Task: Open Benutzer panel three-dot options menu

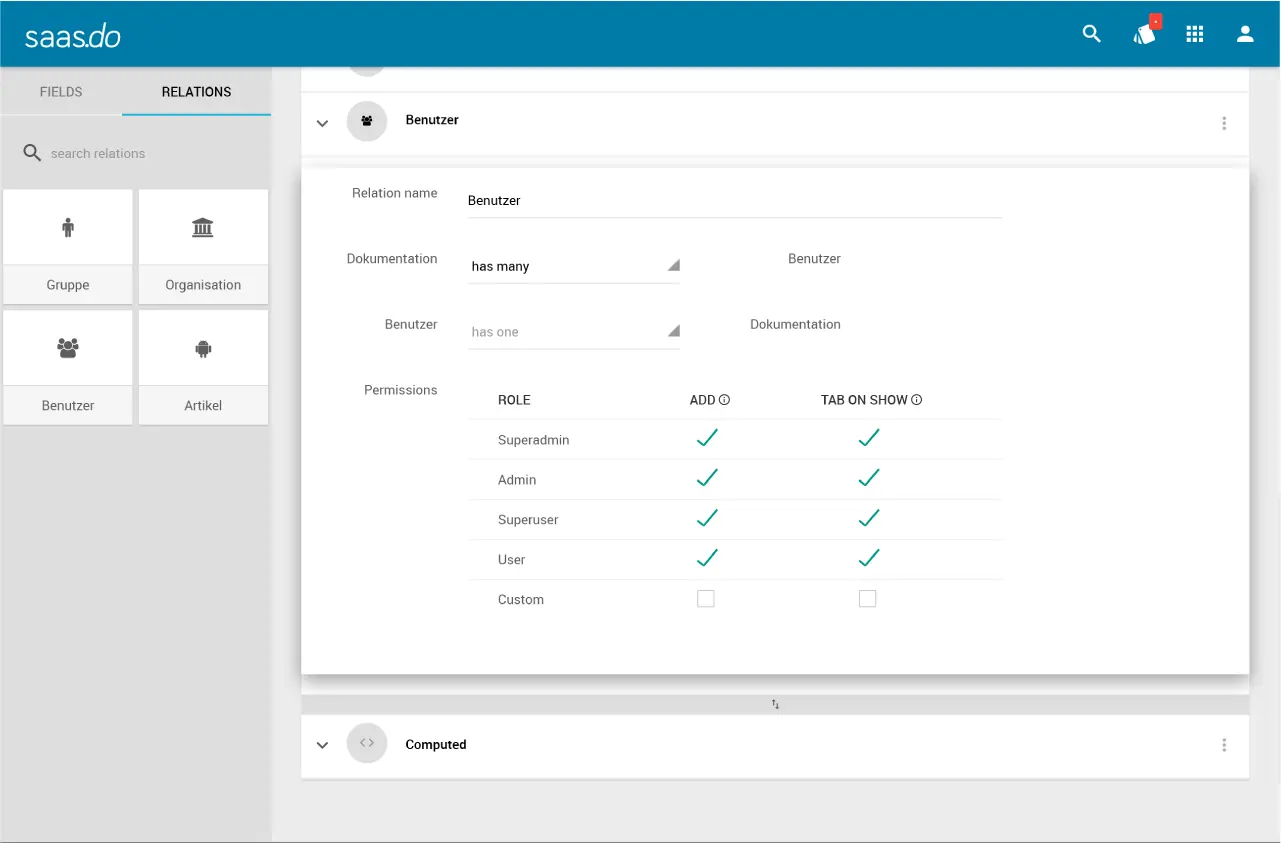Action: click(x=1224, y=123)
